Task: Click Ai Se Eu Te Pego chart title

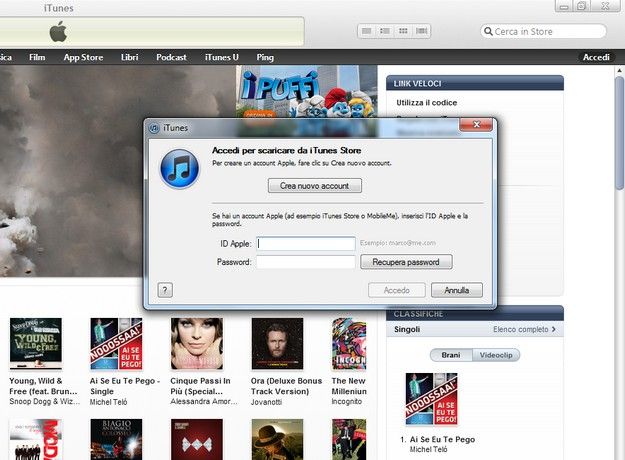Action: [x=442, y=439]
